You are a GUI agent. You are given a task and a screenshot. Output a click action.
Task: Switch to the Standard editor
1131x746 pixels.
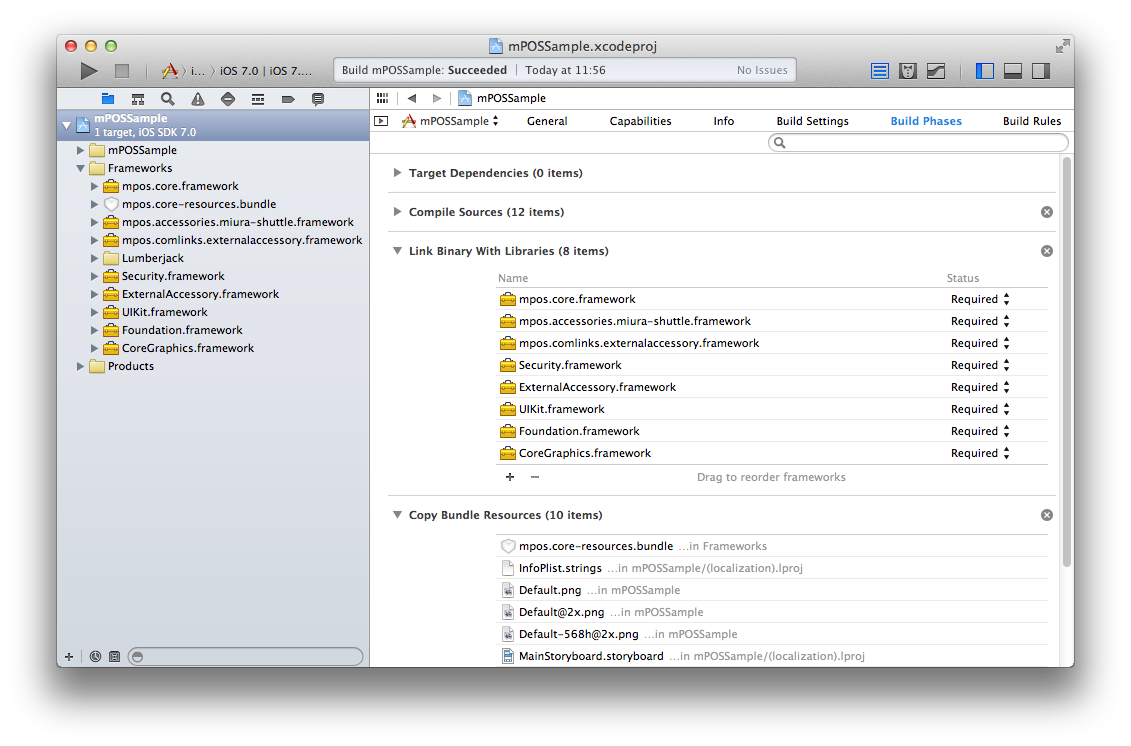pos(879,71)
